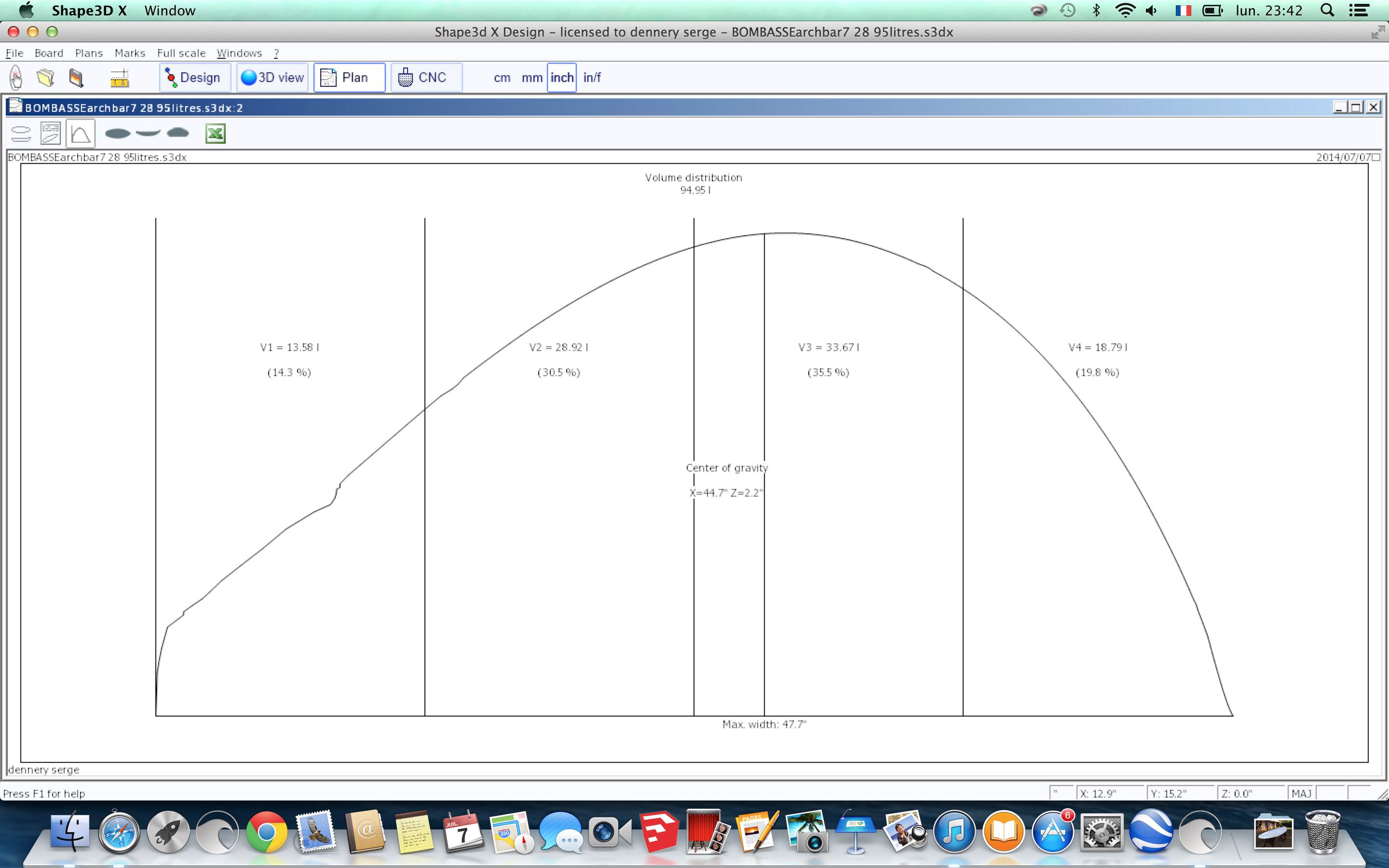Toggle the inch units option
This screenshot has height=868, width=1389.
(561, 78)
